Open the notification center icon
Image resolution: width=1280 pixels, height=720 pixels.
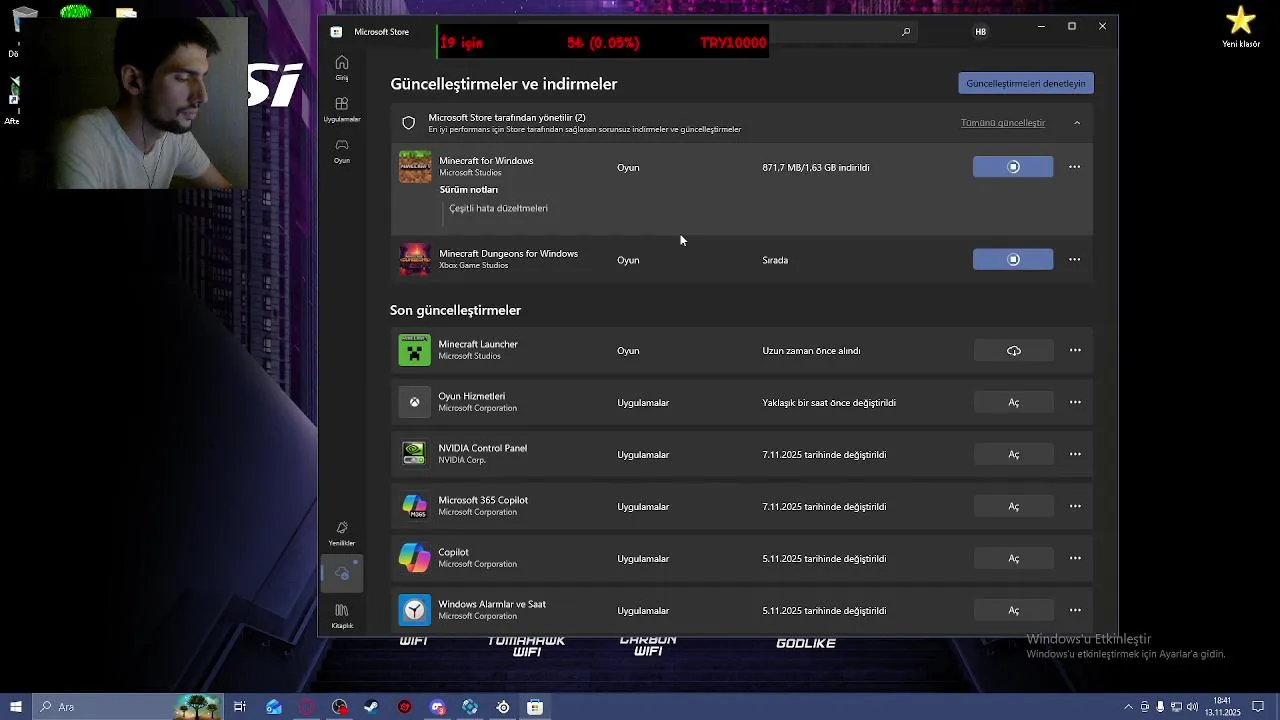pyautogui.click(x=1259, y=707)
